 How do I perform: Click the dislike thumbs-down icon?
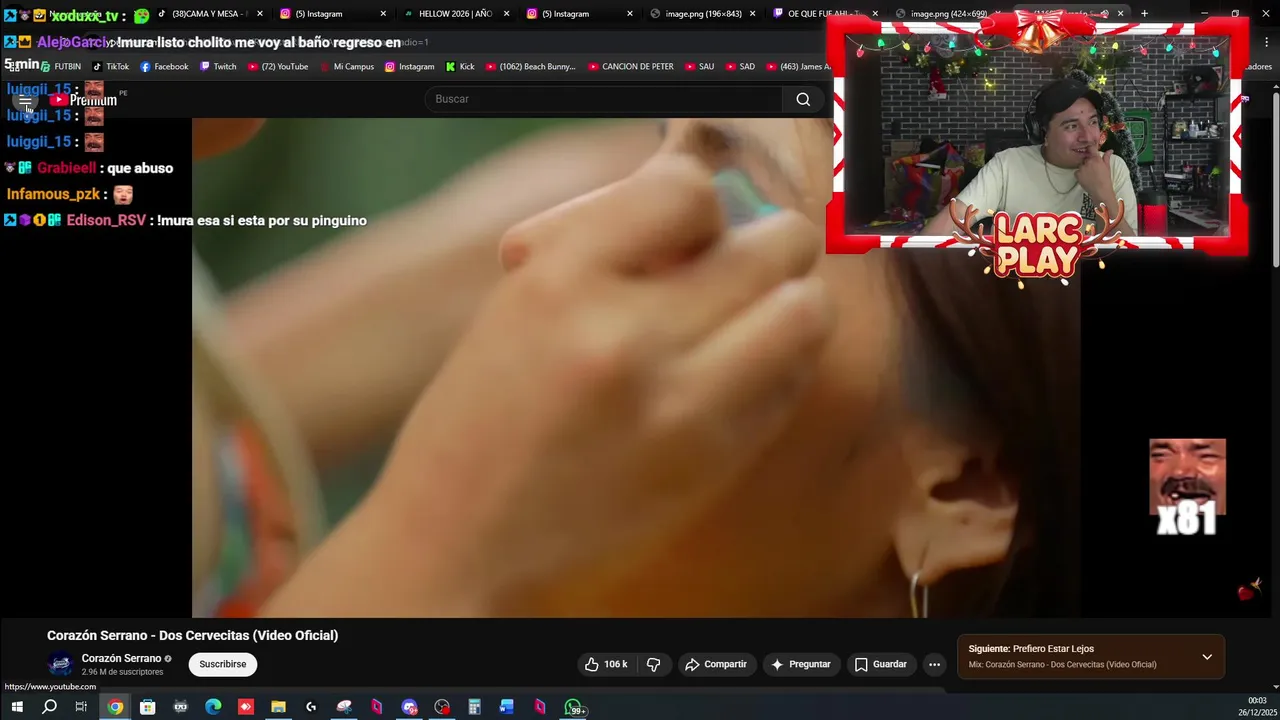point(653,664)
